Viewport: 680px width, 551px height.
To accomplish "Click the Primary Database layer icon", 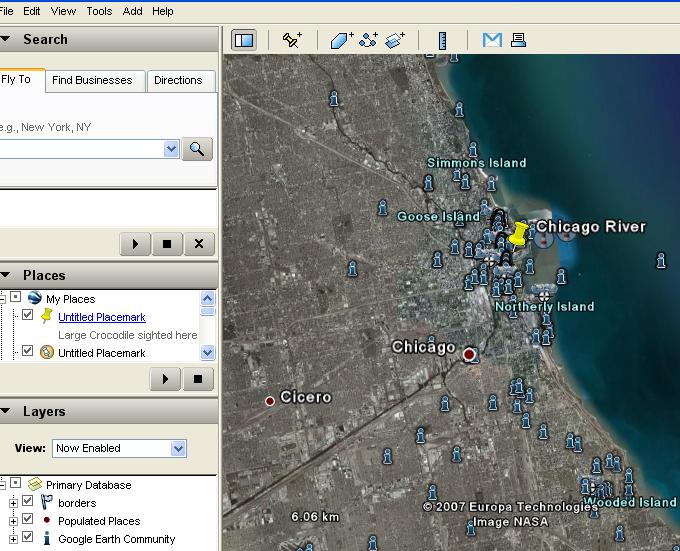I will [35, 484].
